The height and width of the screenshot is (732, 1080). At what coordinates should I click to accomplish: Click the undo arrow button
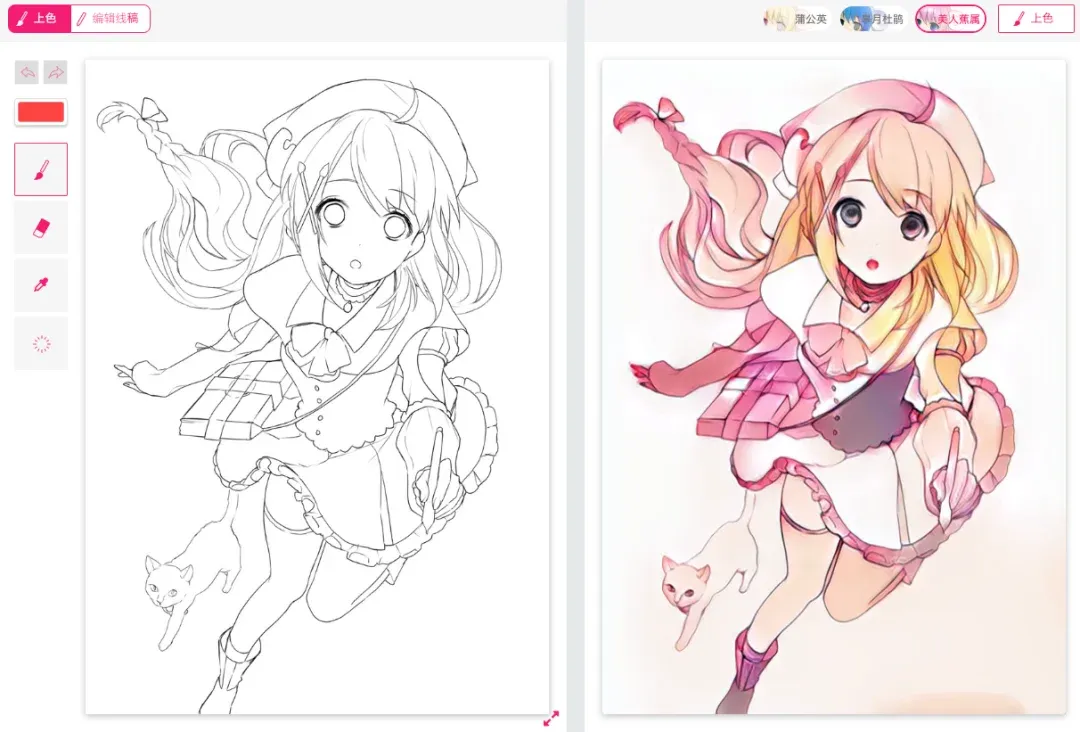click(27, 72)
